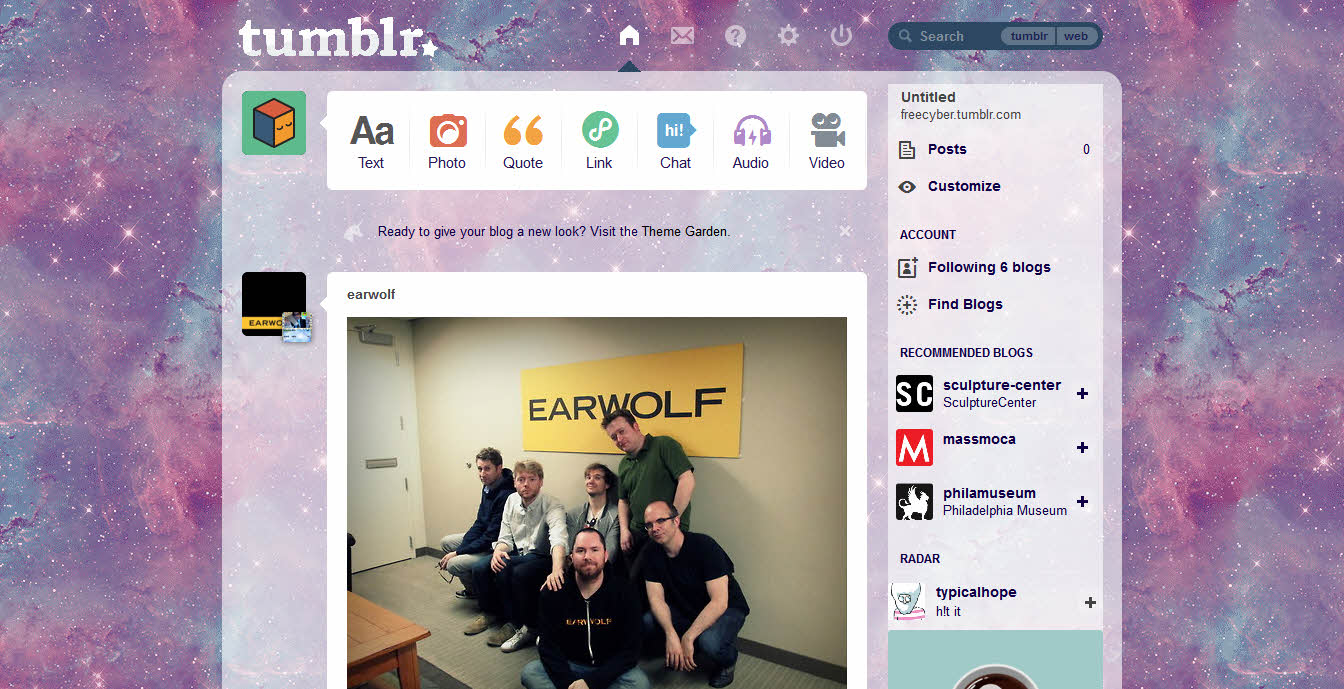The width and height of the screenshot is (1344, 689).
Task: Open the Settings gear icon
Action: tap(788, 36)
